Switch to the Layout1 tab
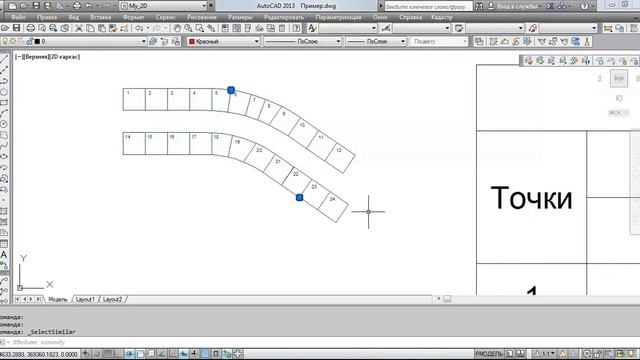Screen dimensions: 640x360 (x=85, y=299)
